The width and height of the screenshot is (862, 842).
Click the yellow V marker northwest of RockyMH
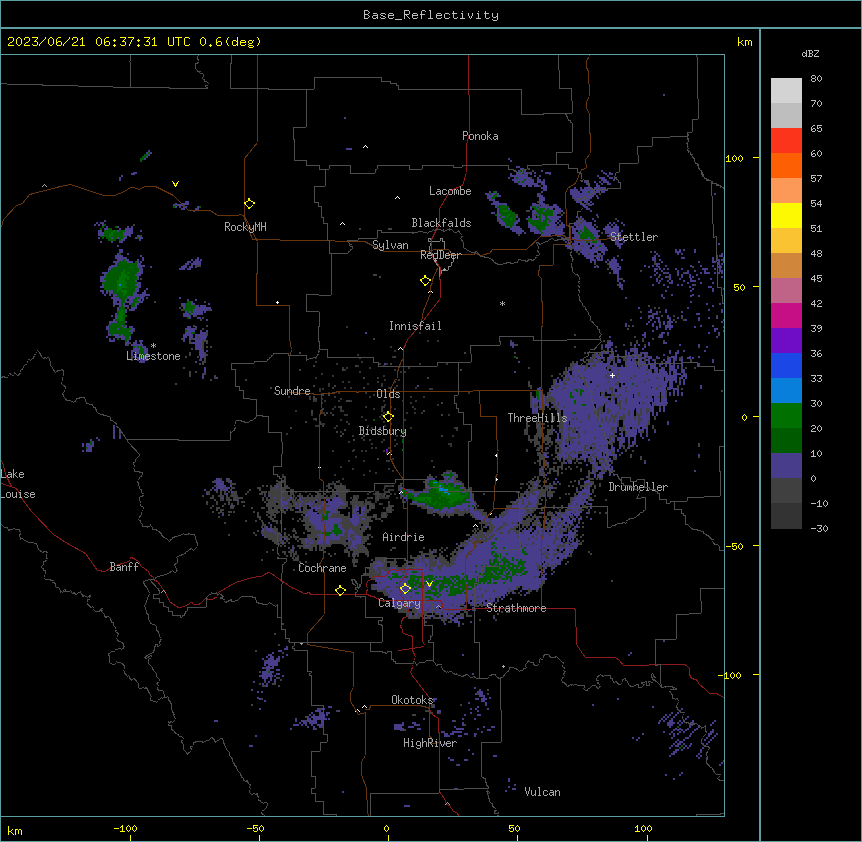(175, 184)
